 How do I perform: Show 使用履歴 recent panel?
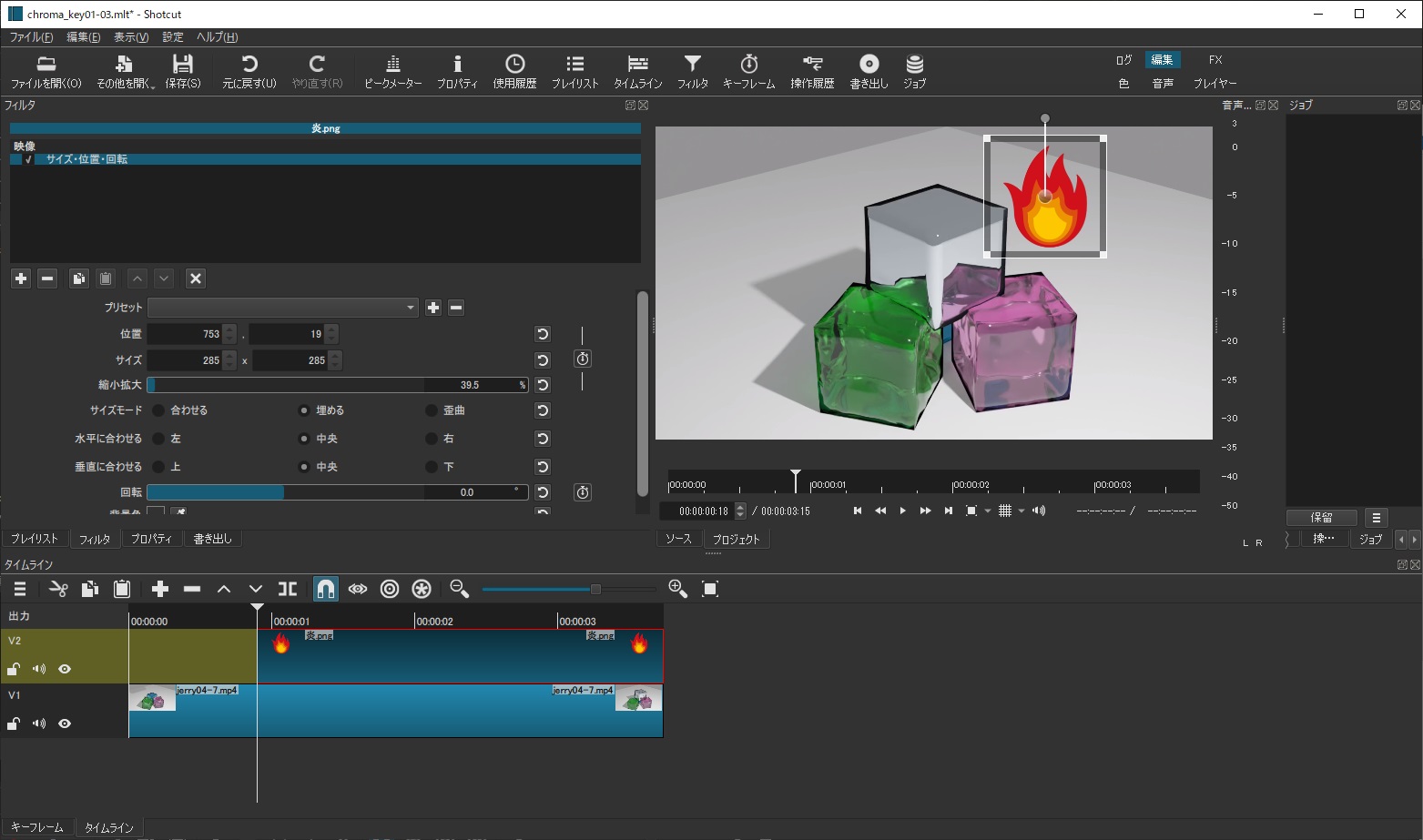(x=514, y=71)
